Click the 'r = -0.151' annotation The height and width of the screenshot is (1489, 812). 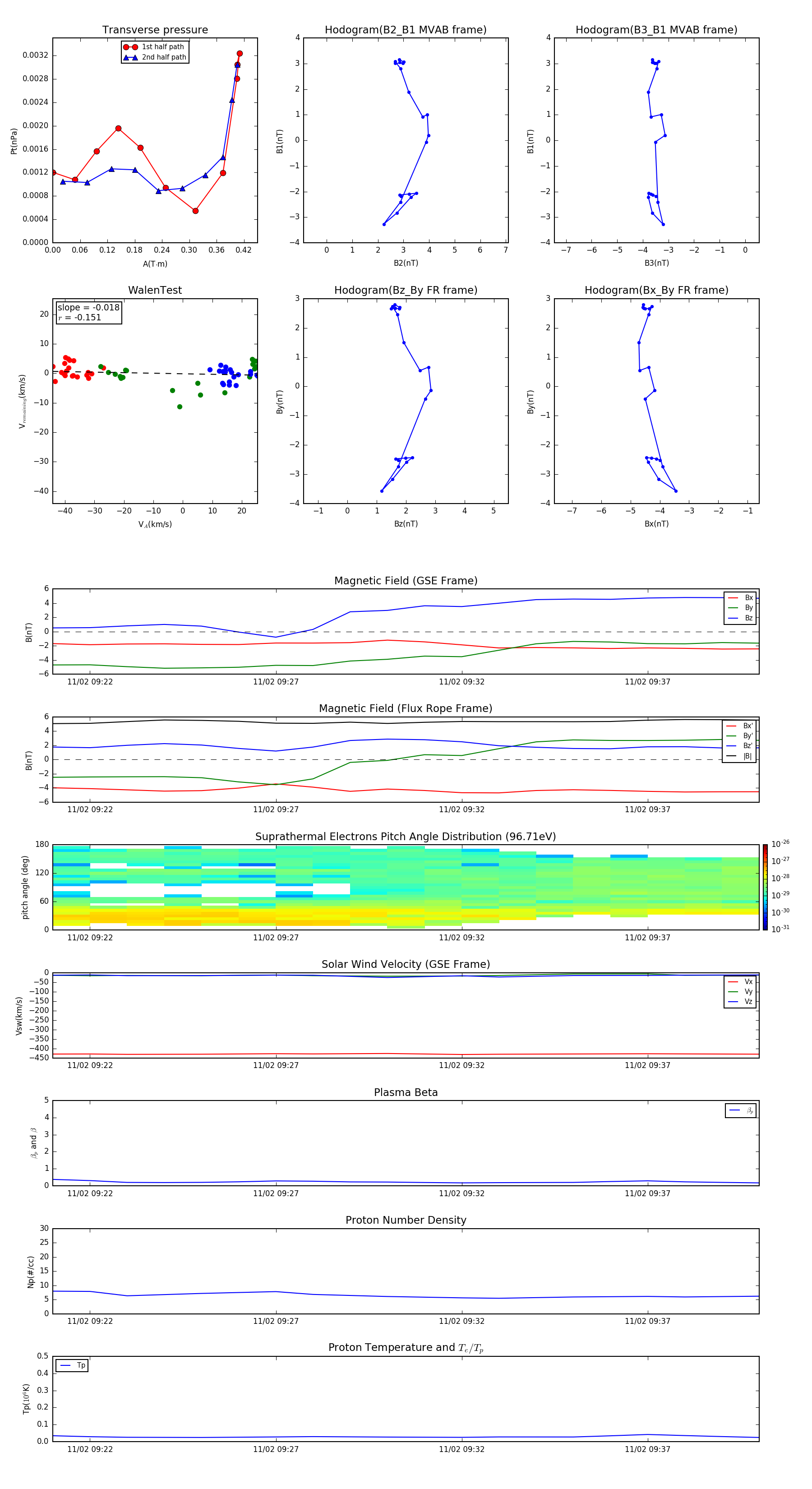coord(80,317)
